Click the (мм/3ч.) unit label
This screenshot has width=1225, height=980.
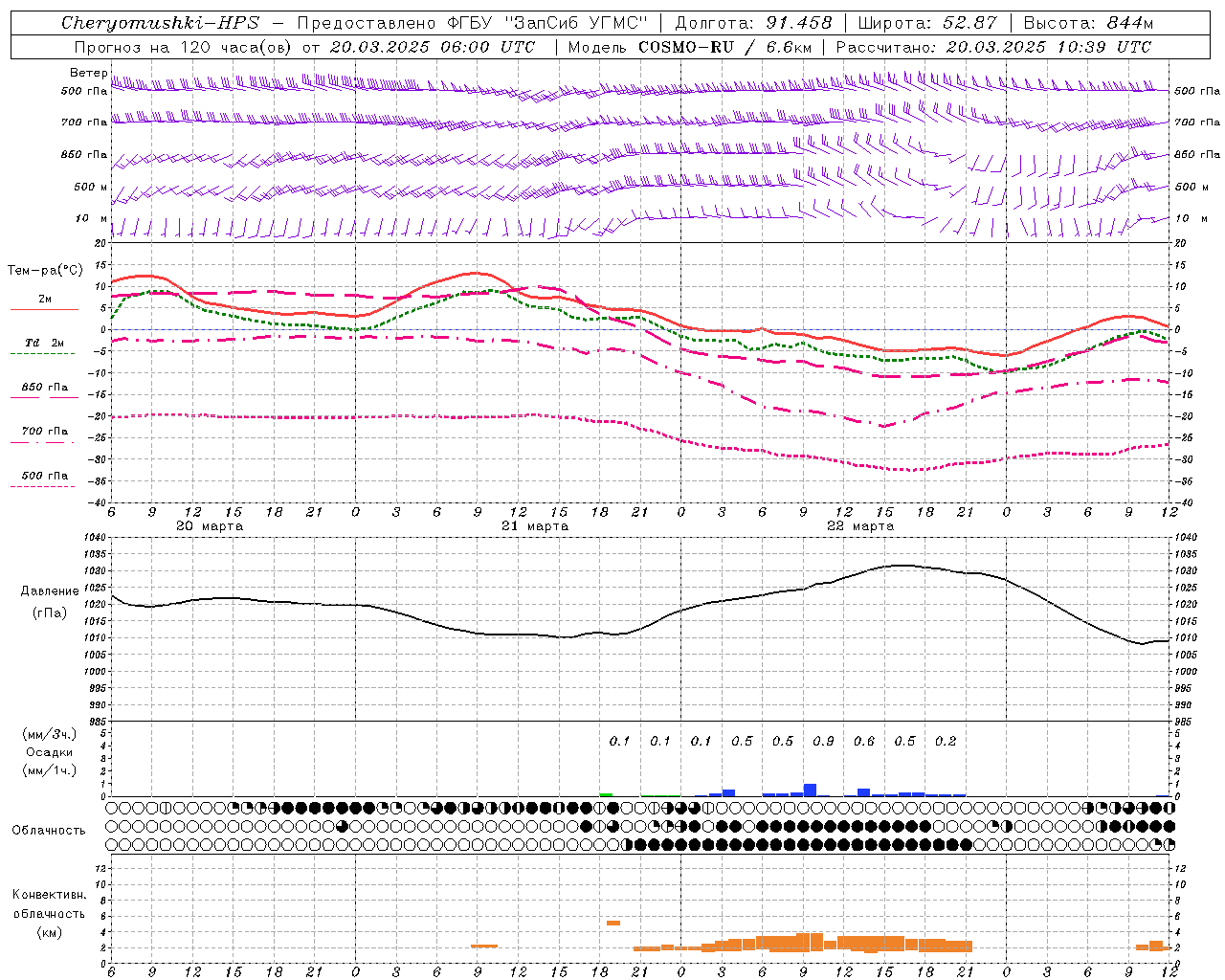tap(50, 734)
